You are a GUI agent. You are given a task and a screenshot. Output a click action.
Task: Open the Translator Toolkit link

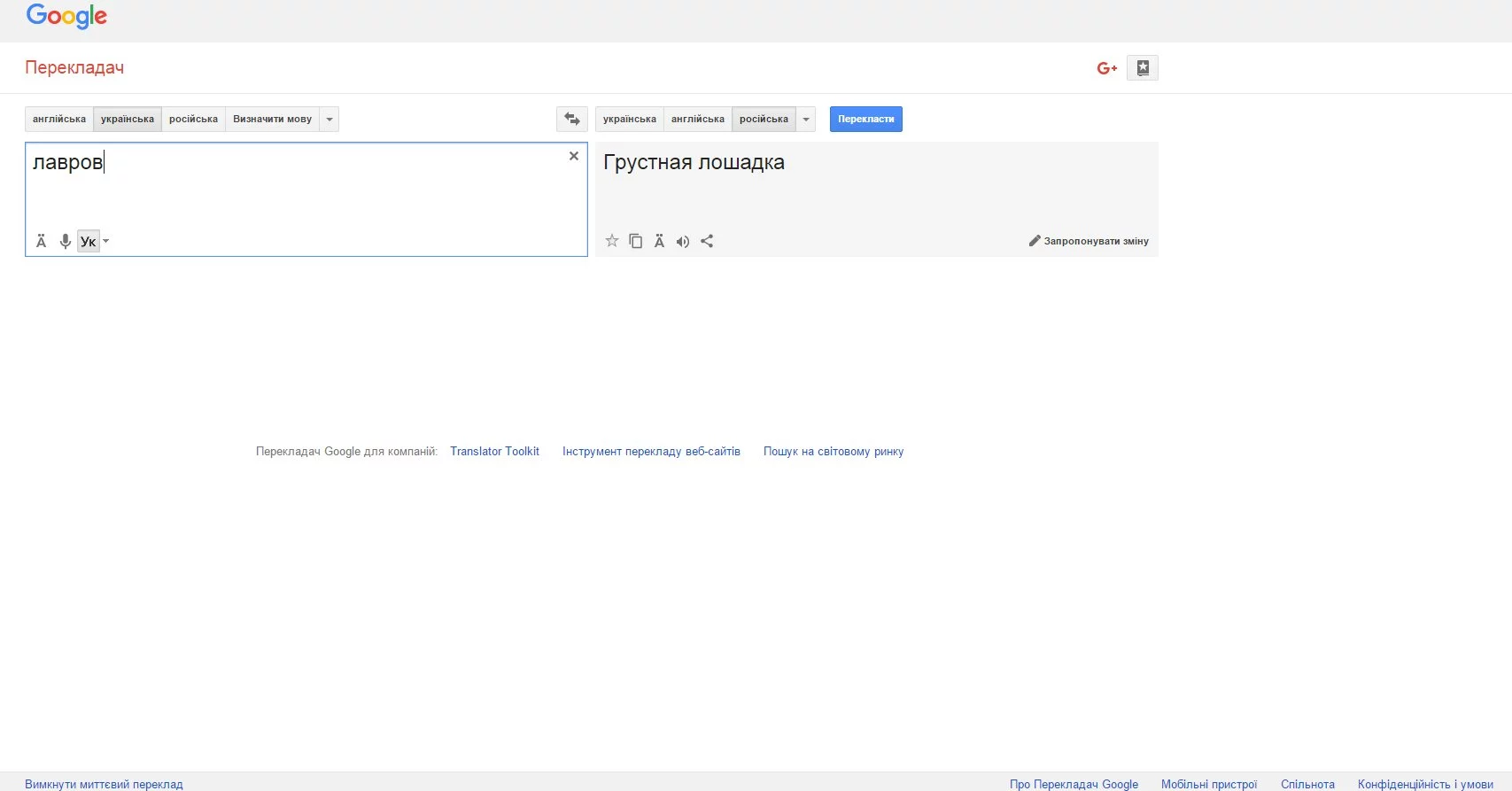pos(494,451)
